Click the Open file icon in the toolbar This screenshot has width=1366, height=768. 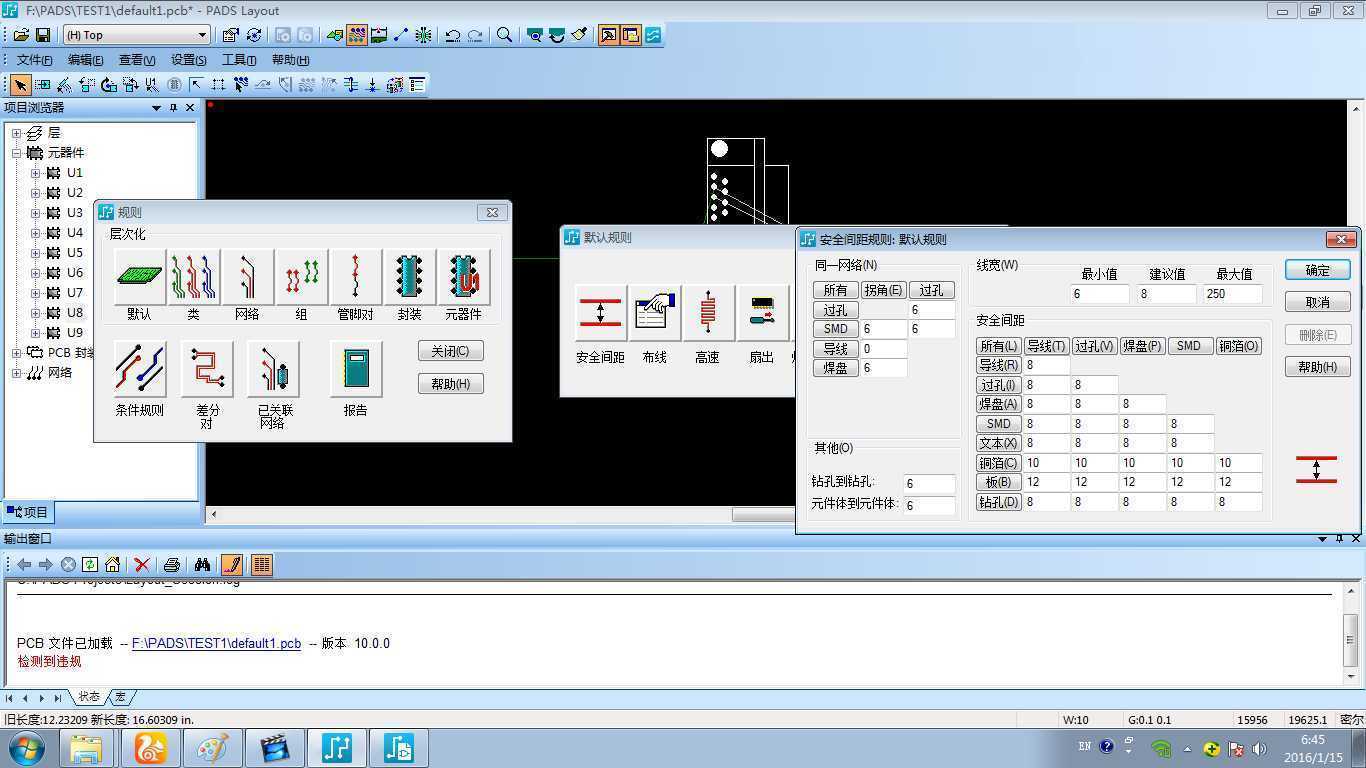coord(20,35)
